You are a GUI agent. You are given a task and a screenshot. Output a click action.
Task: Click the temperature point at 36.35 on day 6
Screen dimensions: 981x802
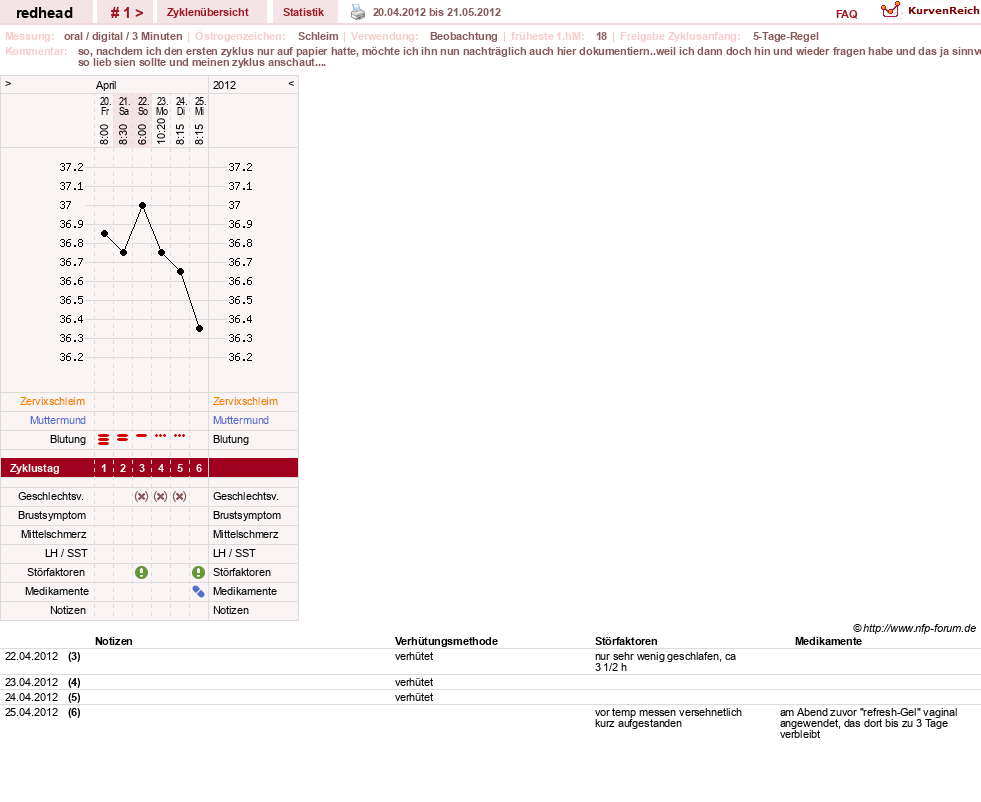point(200,328)
